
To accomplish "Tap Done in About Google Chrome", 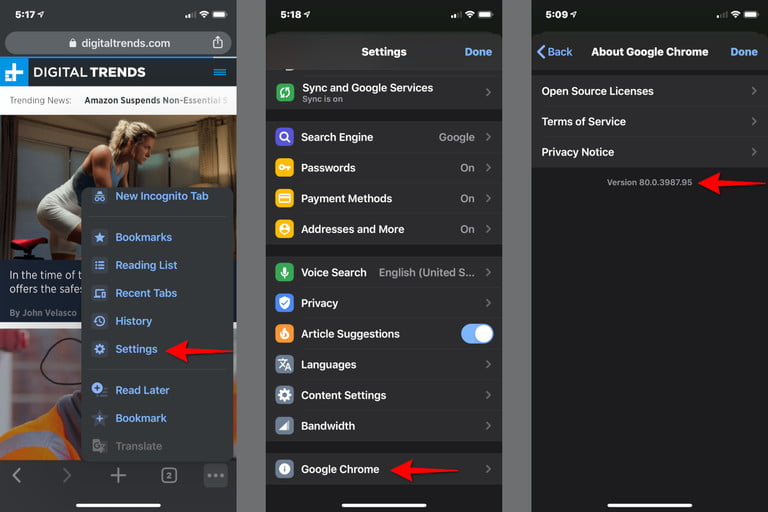I will 744,52.
